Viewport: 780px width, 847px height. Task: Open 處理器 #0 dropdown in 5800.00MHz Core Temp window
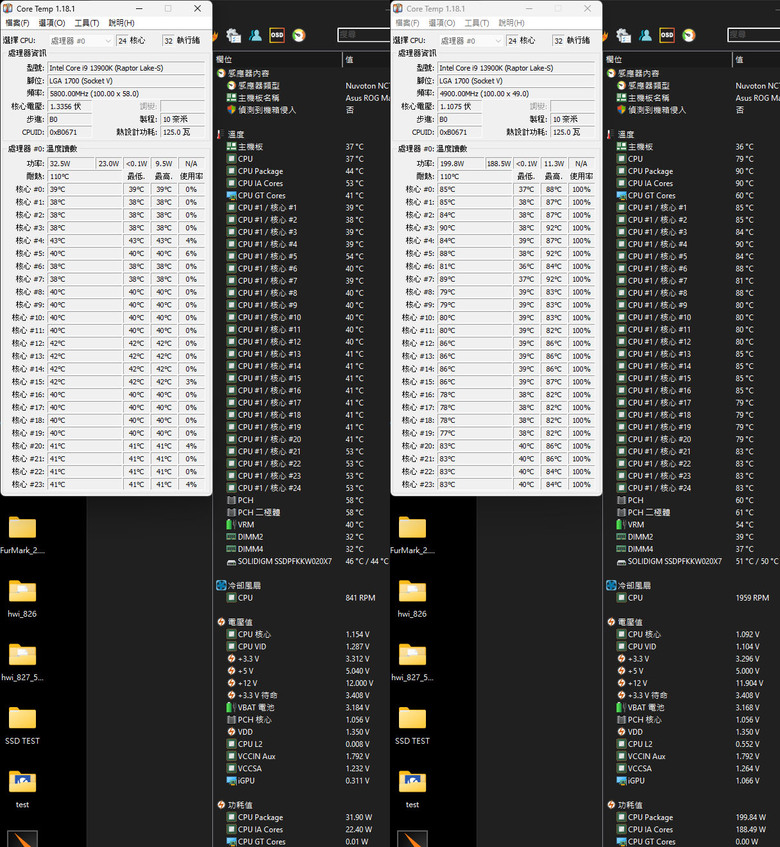point(80,41)
